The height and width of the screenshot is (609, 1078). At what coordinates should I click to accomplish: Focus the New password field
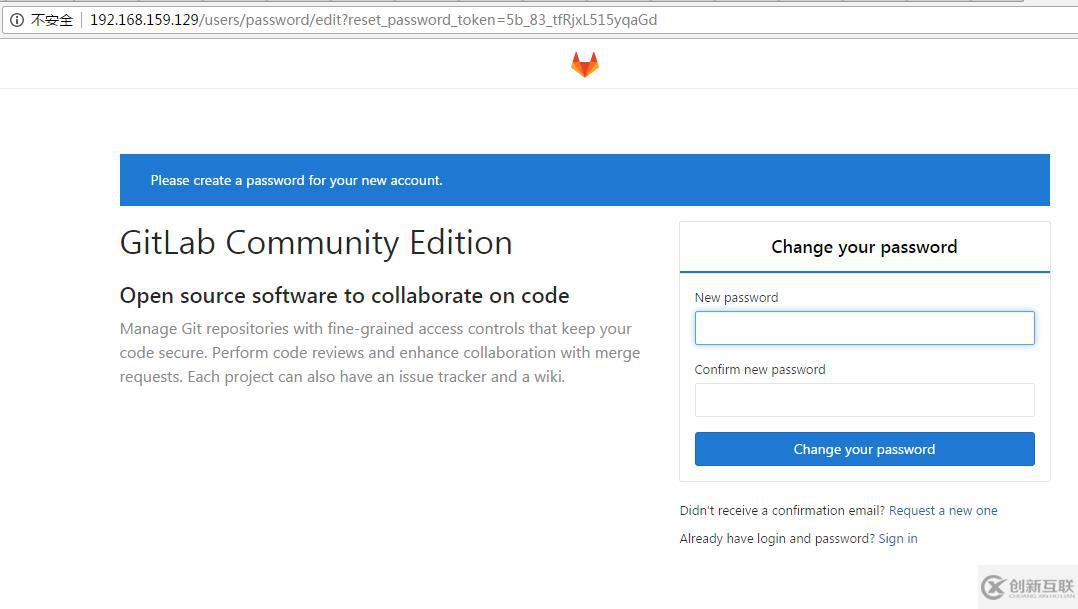864,328
